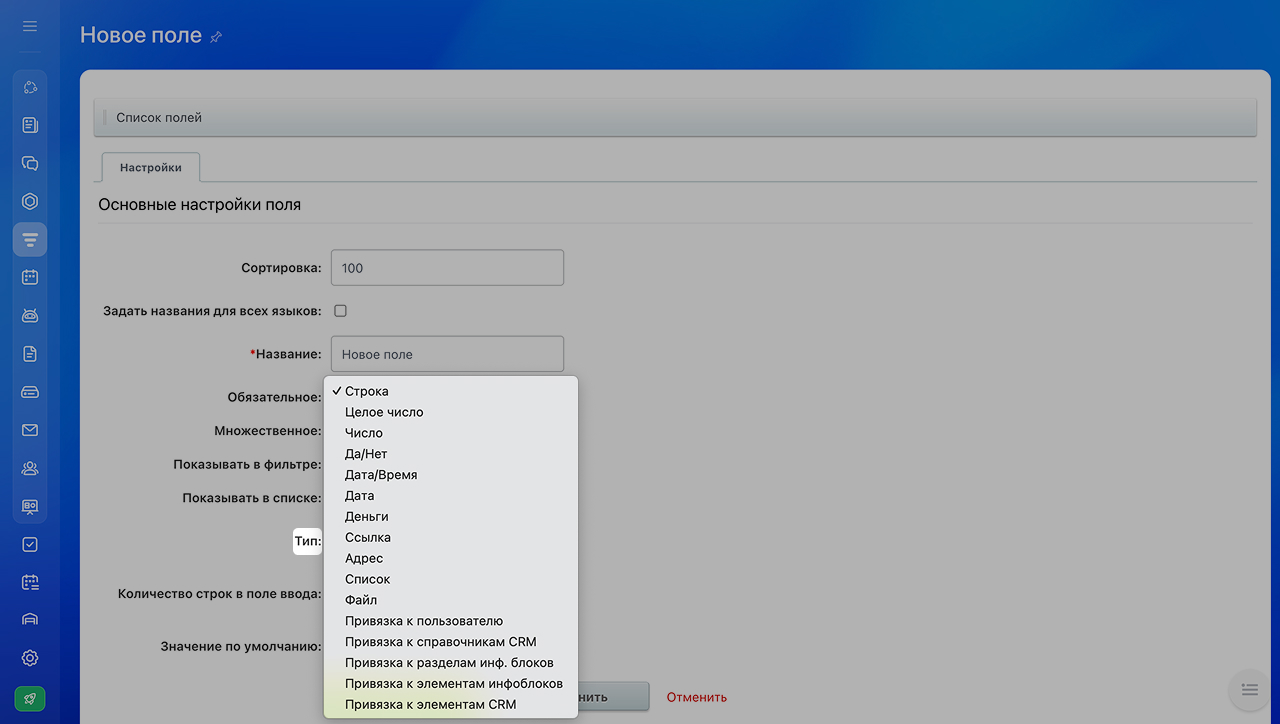Click the CRM funnel icon in the sidebar
The width and height of the screenshot is (1280, 724).
click(30, 240)
